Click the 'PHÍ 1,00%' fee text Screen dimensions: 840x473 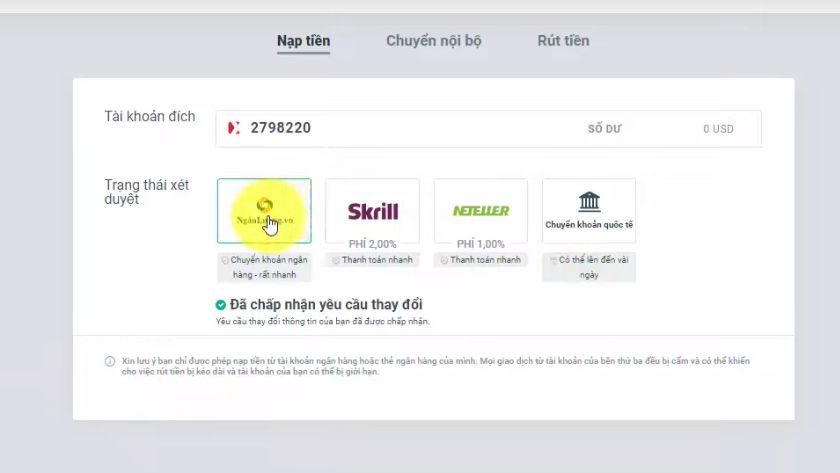pos(481,244)
